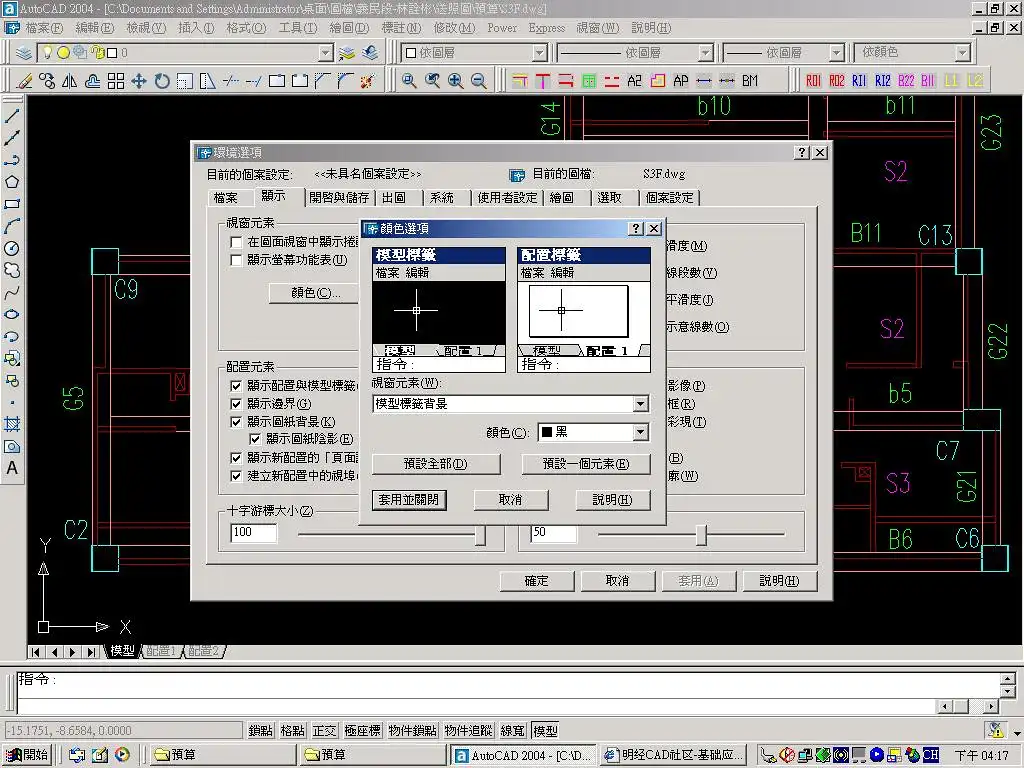Screen dimensions: 1024x768
Task: Open the color control dropdown showing 依圖層
Action: pyautogui.click(x=539, y=53)
